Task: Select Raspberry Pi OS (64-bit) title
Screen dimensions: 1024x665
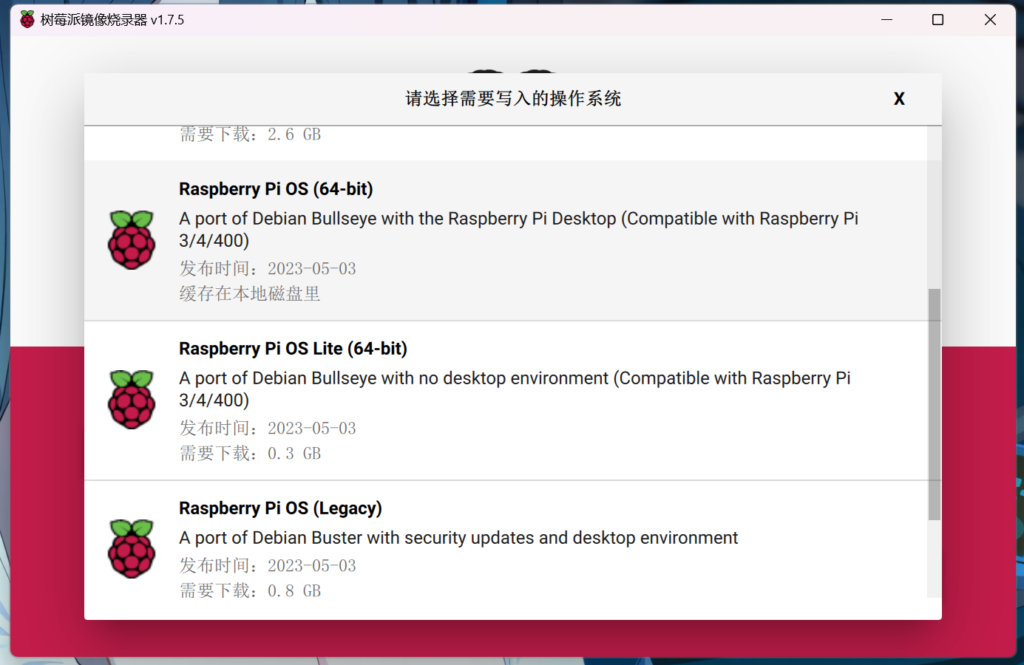Action: coord(276,189)
